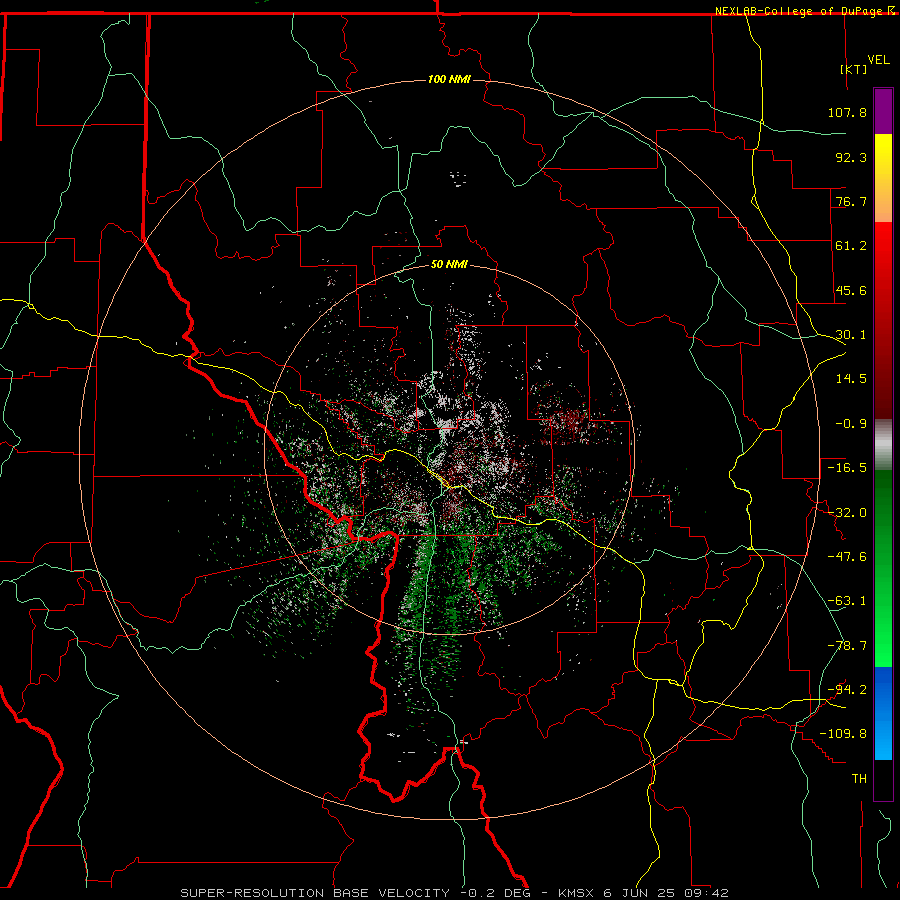Pick the yellow-orange segment of the velocity scale
This screenshot has width=900, height=900.
pyautogui.click(x=883, y=178)
